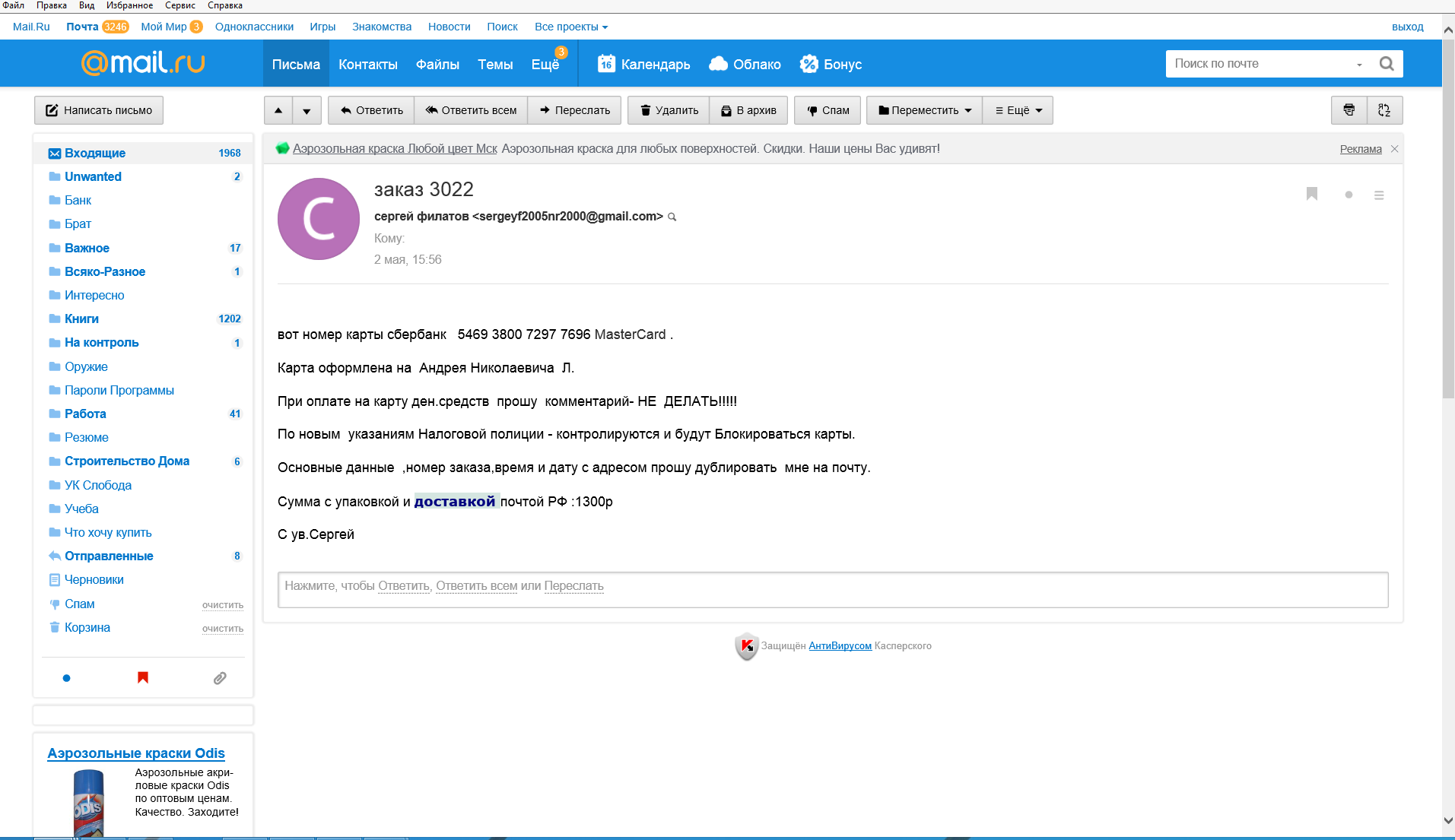Open the Файлы tab
Viewport: 1455px width, 840px height.
(437, 65)
